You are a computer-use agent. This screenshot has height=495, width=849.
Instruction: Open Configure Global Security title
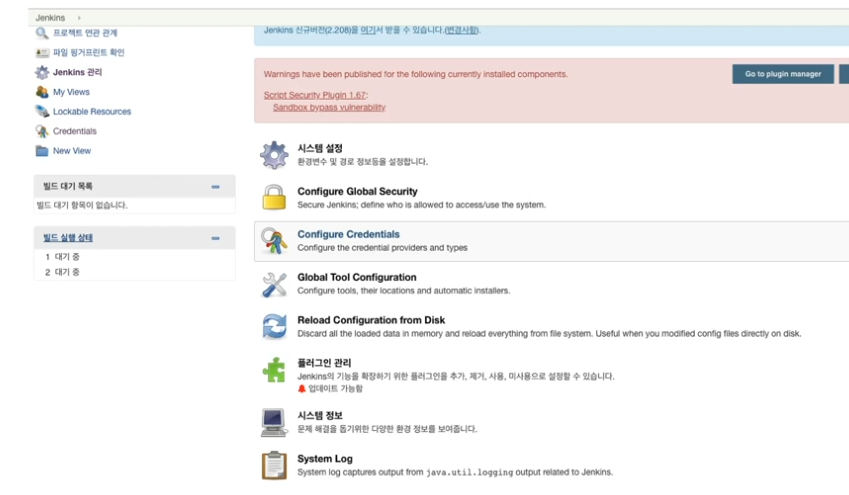357,191
